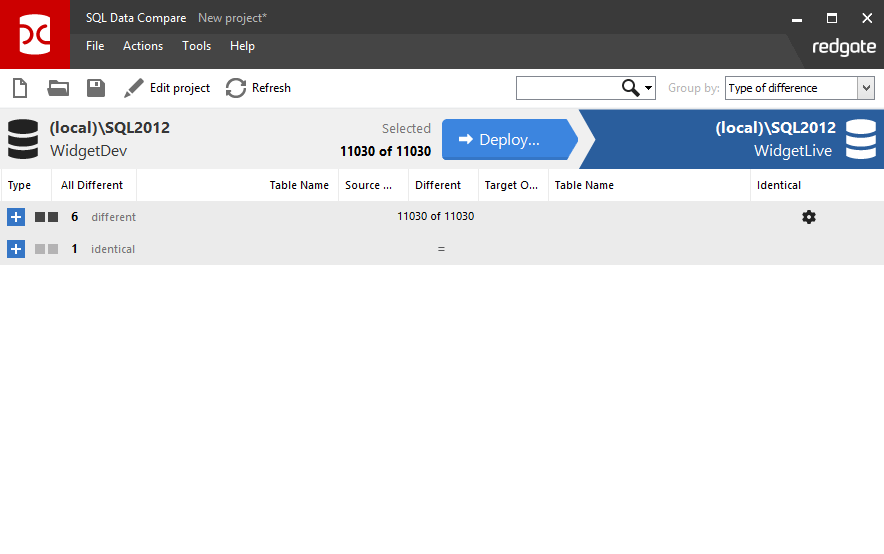The image size is (884, 554).
Task: Open a project using the folder icon
Action: [x=58, y=88]
